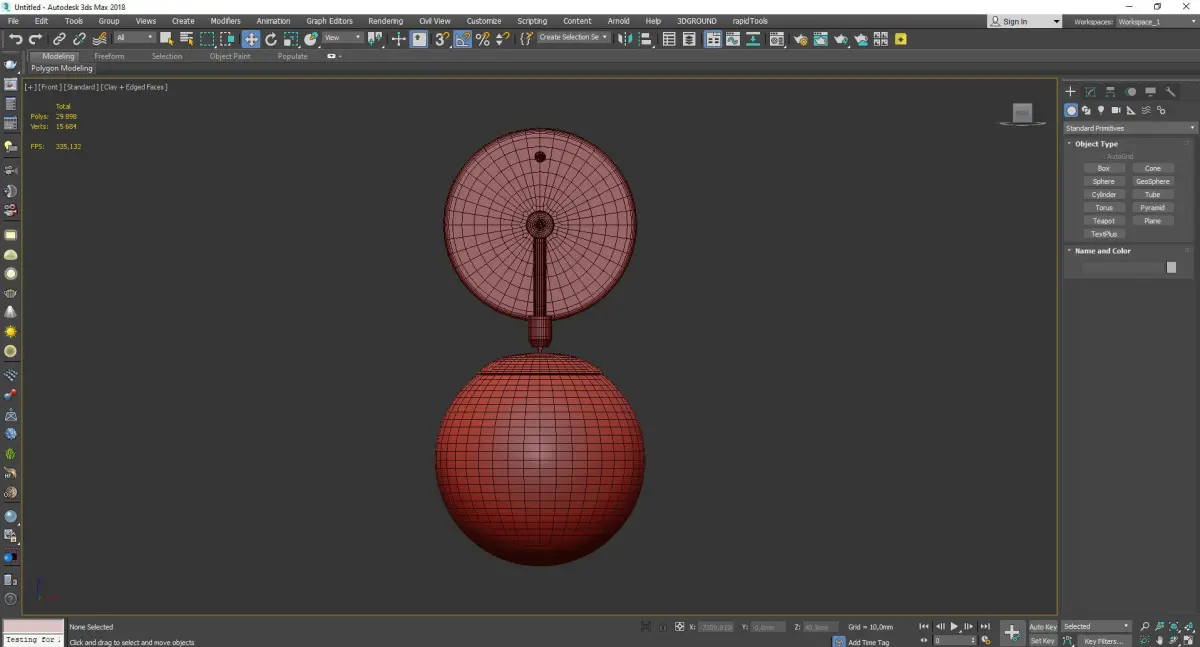Open the Schematic View icon

pyautogui.click(x=752, y=39)
